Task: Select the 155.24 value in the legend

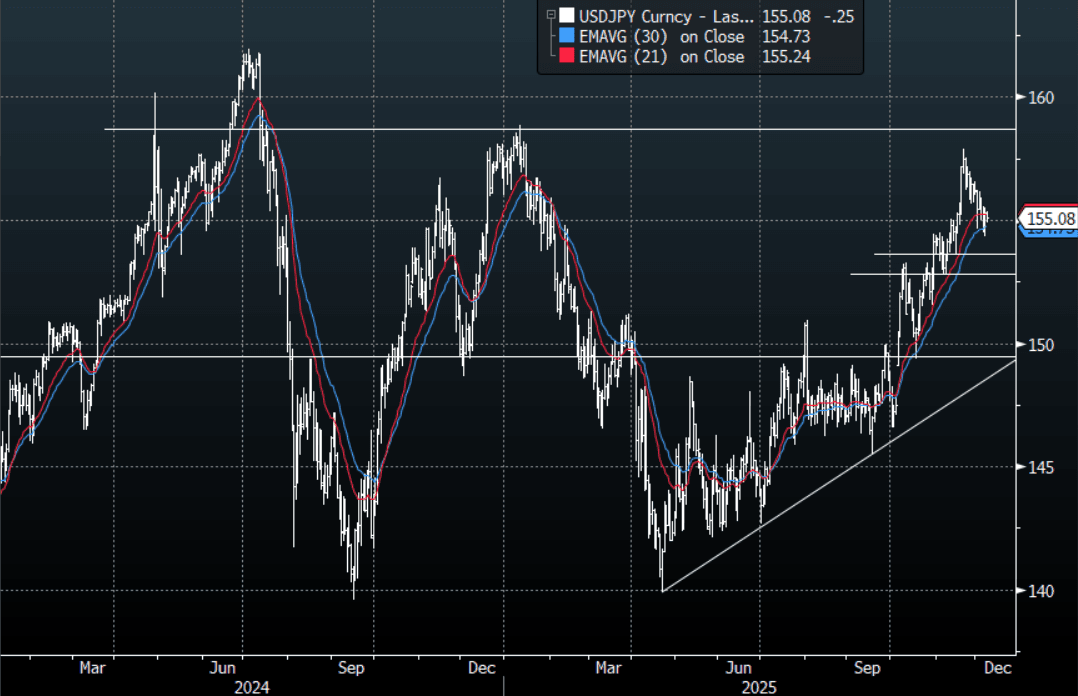Action: (785, 57)
